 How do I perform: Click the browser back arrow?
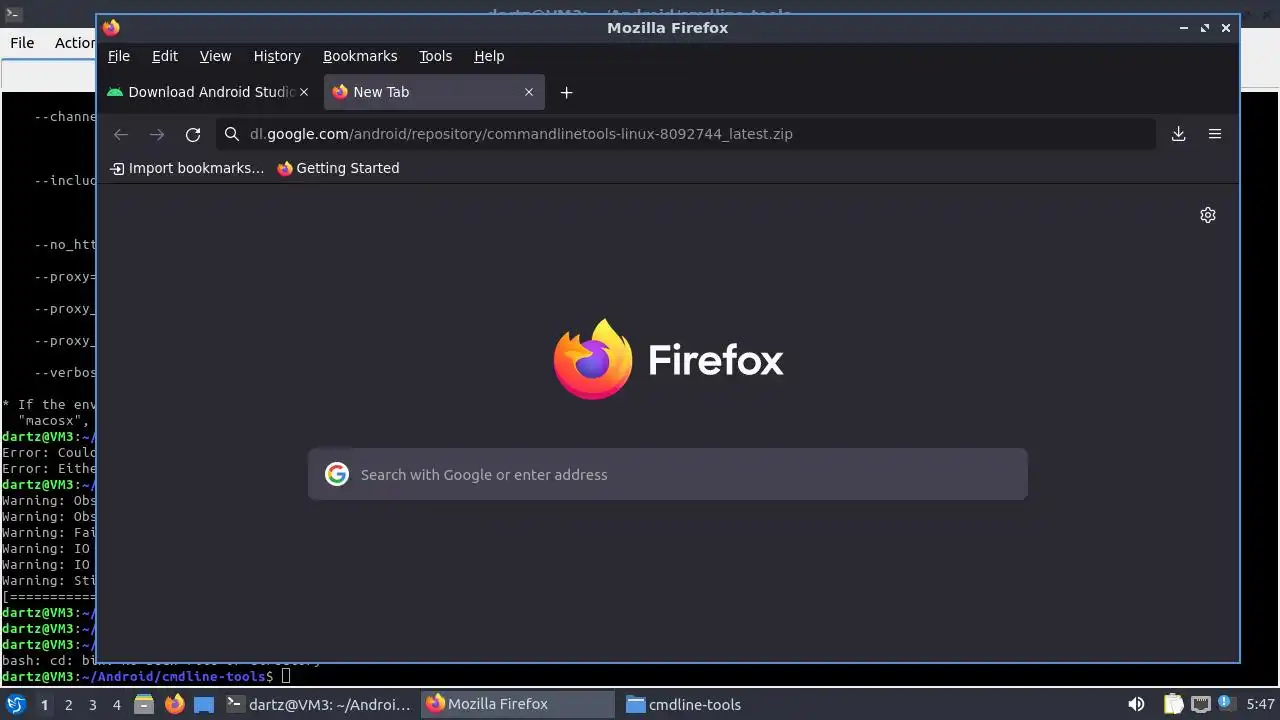[121, 134]
